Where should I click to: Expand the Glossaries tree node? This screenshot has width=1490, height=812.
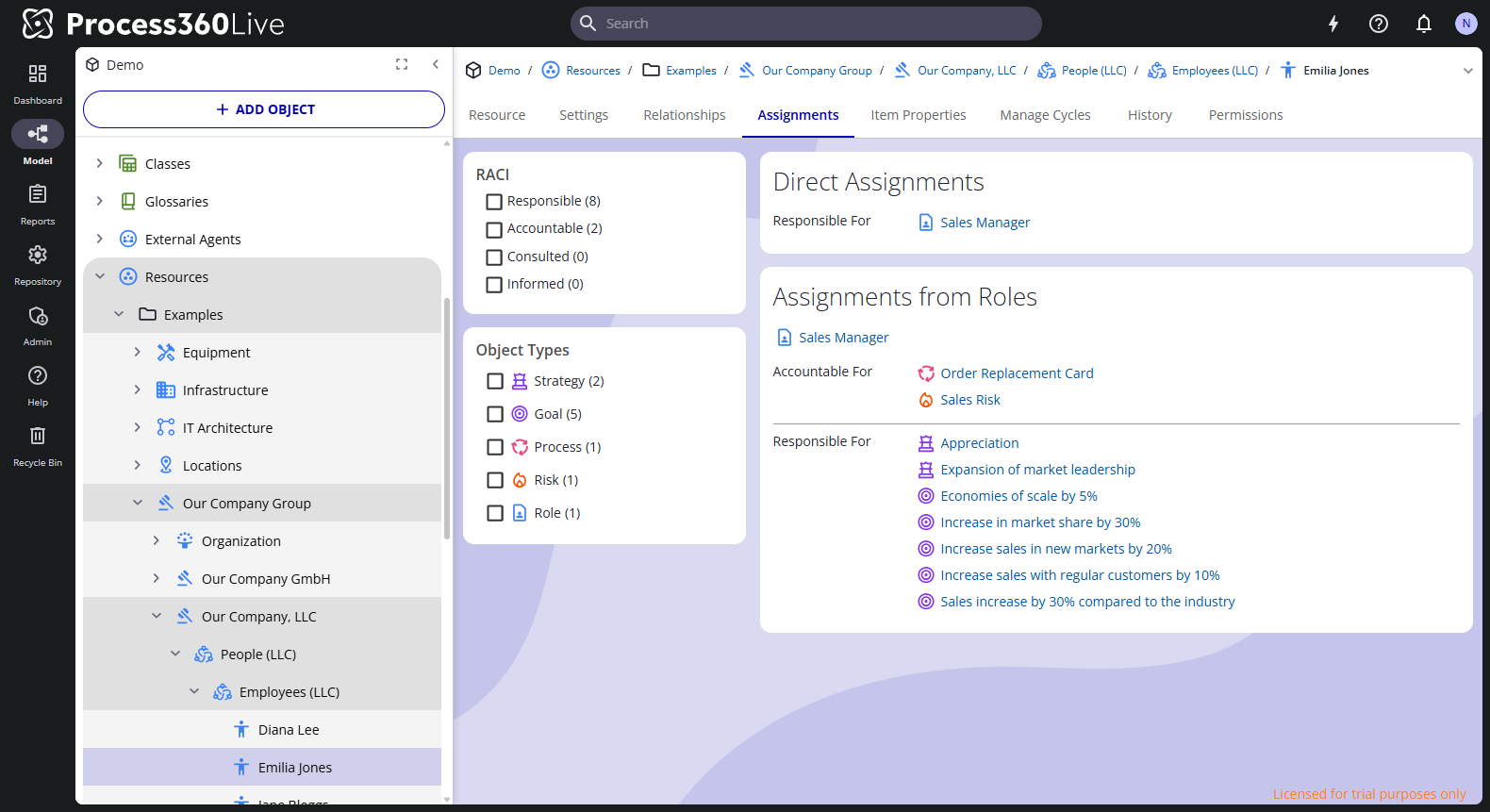pyautogui.click(x=100, y=201)
